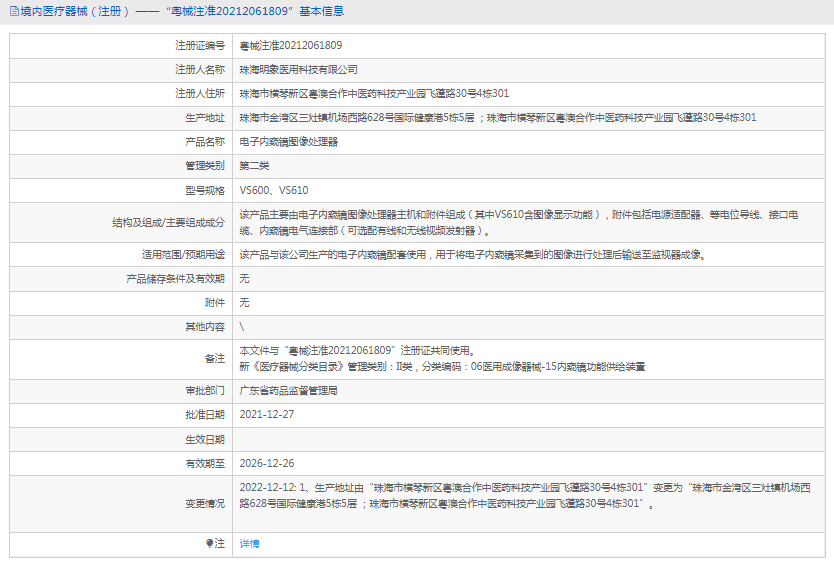Select the backslash value in 其他内容 row

click(x=242, y=327)
